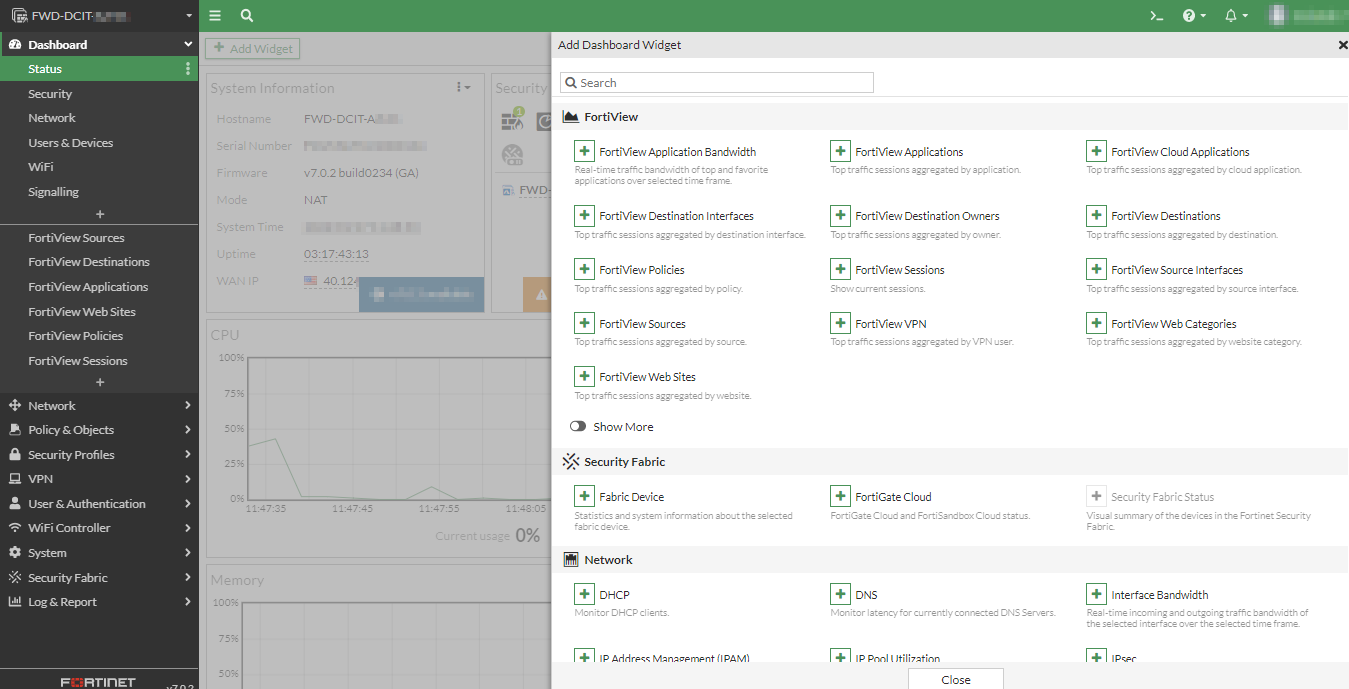Add the FortiView Policies widget plus icon
This screenshot has width=1349, height=689.
pyautogui.click(x=585, y=269)
